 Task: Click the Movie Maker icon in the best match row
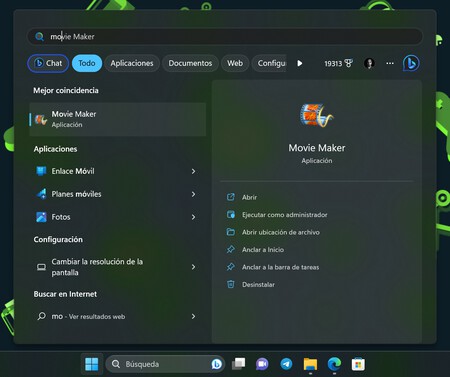[41, 119]
